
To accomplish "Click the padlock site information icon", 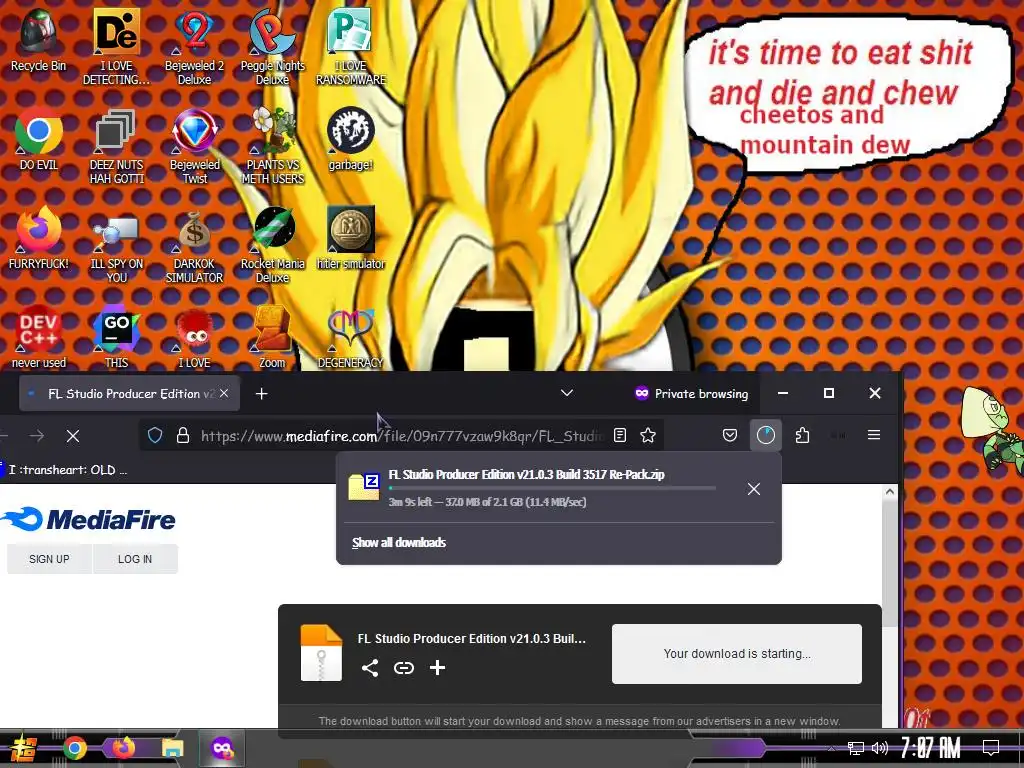I will coord(183,436).
